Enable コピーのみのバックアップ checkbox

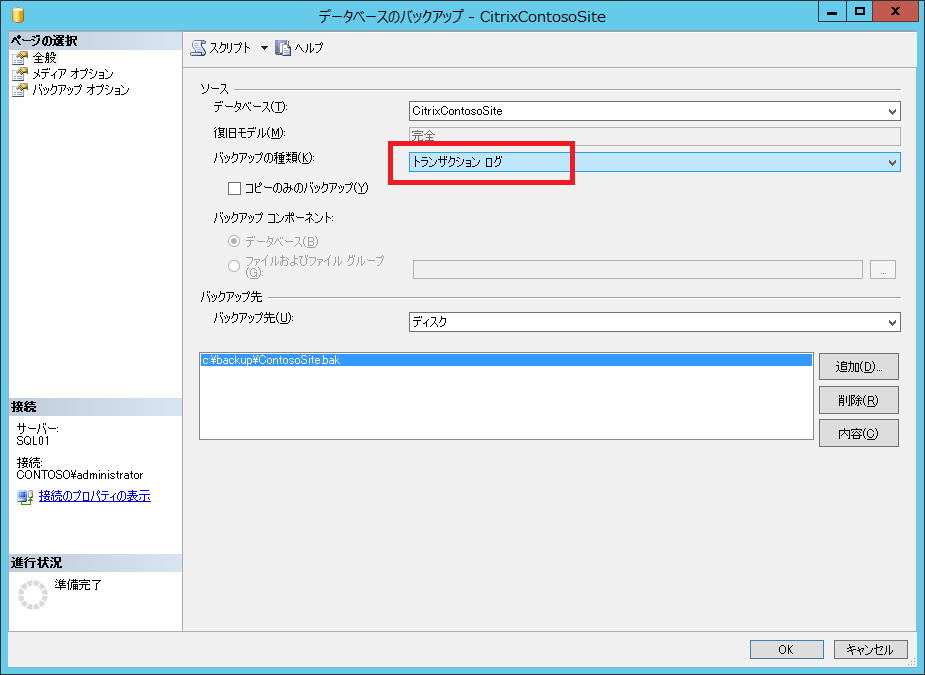[235, 188]
